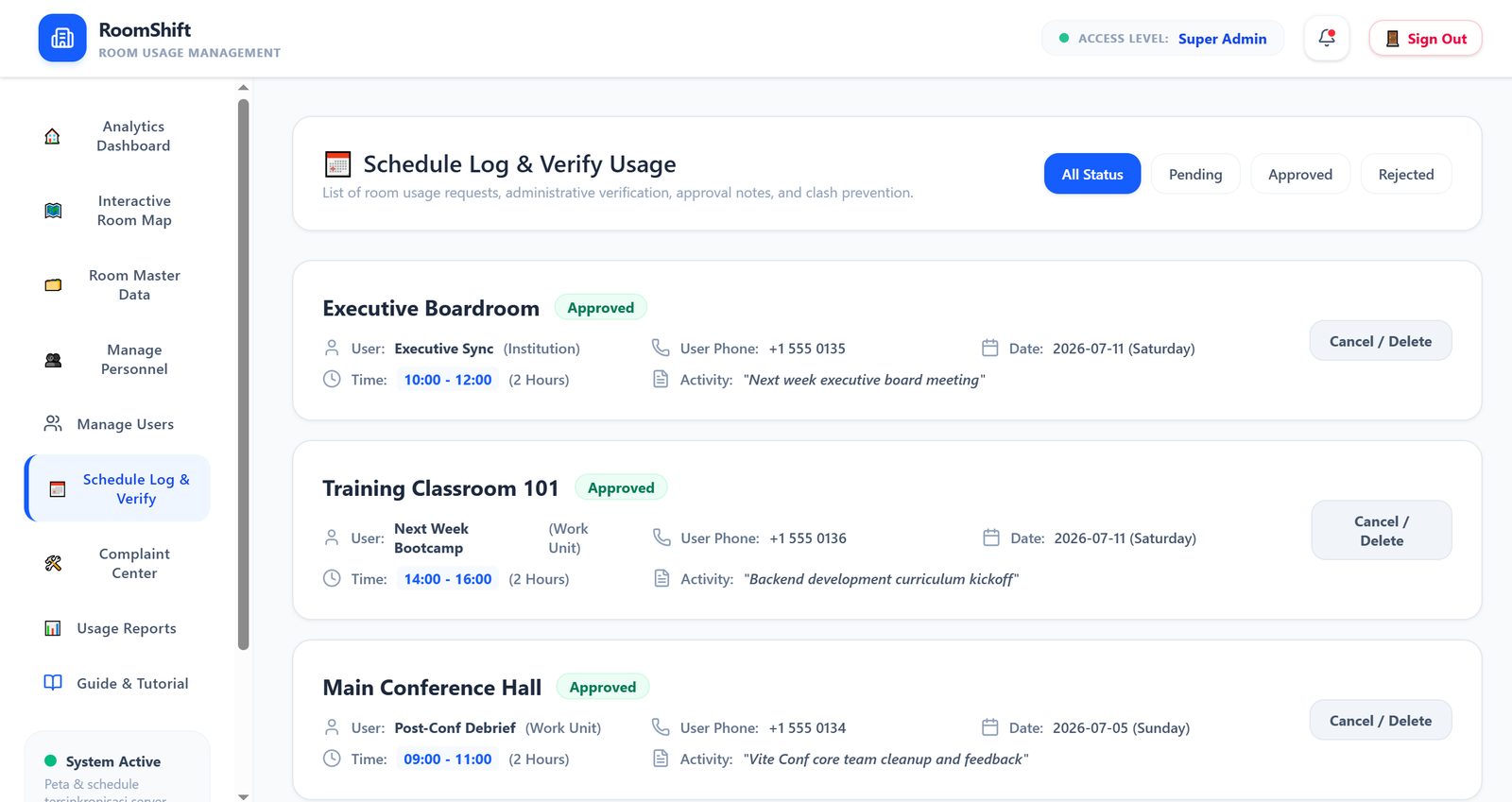Screen dimensions: 1512x802
Task: Click the user icon beside Post-Conf Debrief
Action: [332, 727]
